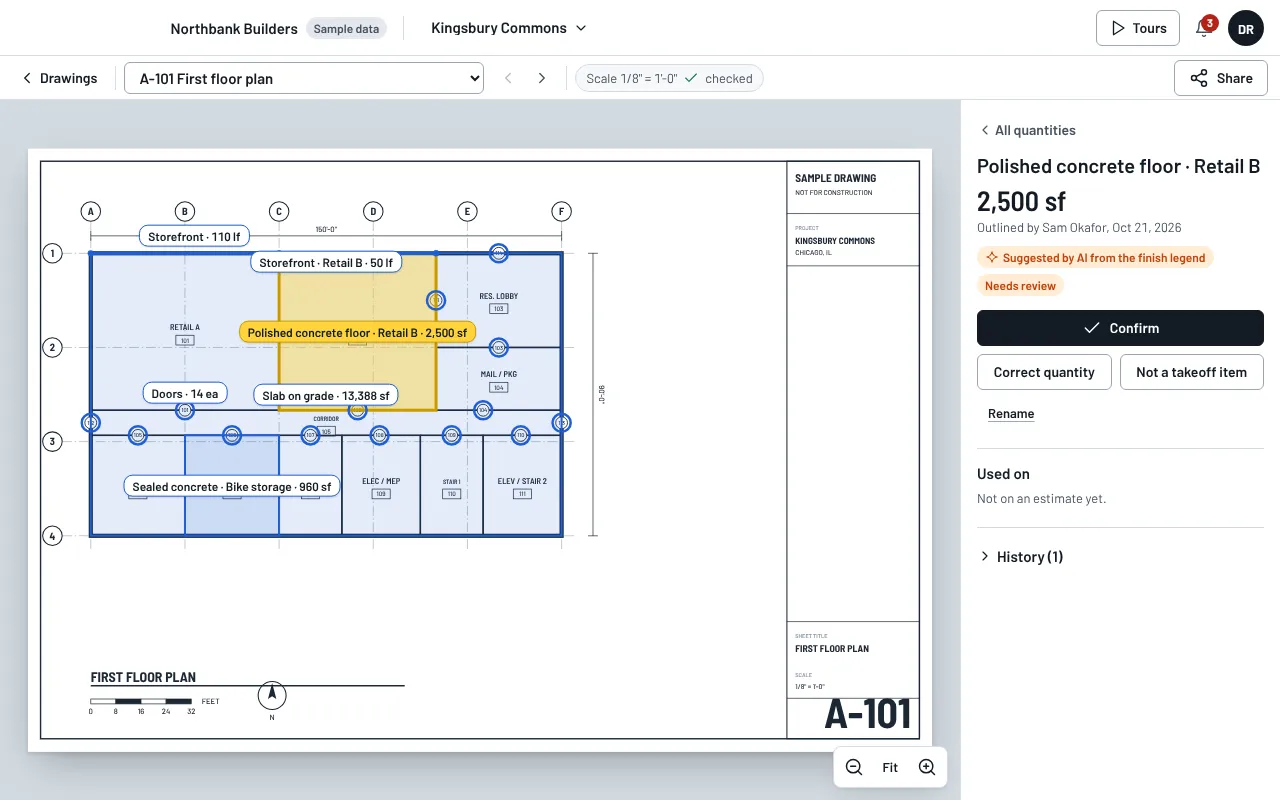Click Correct quantity
This screenshot has height=800, width=1280.
click(x=1044, y=372)
